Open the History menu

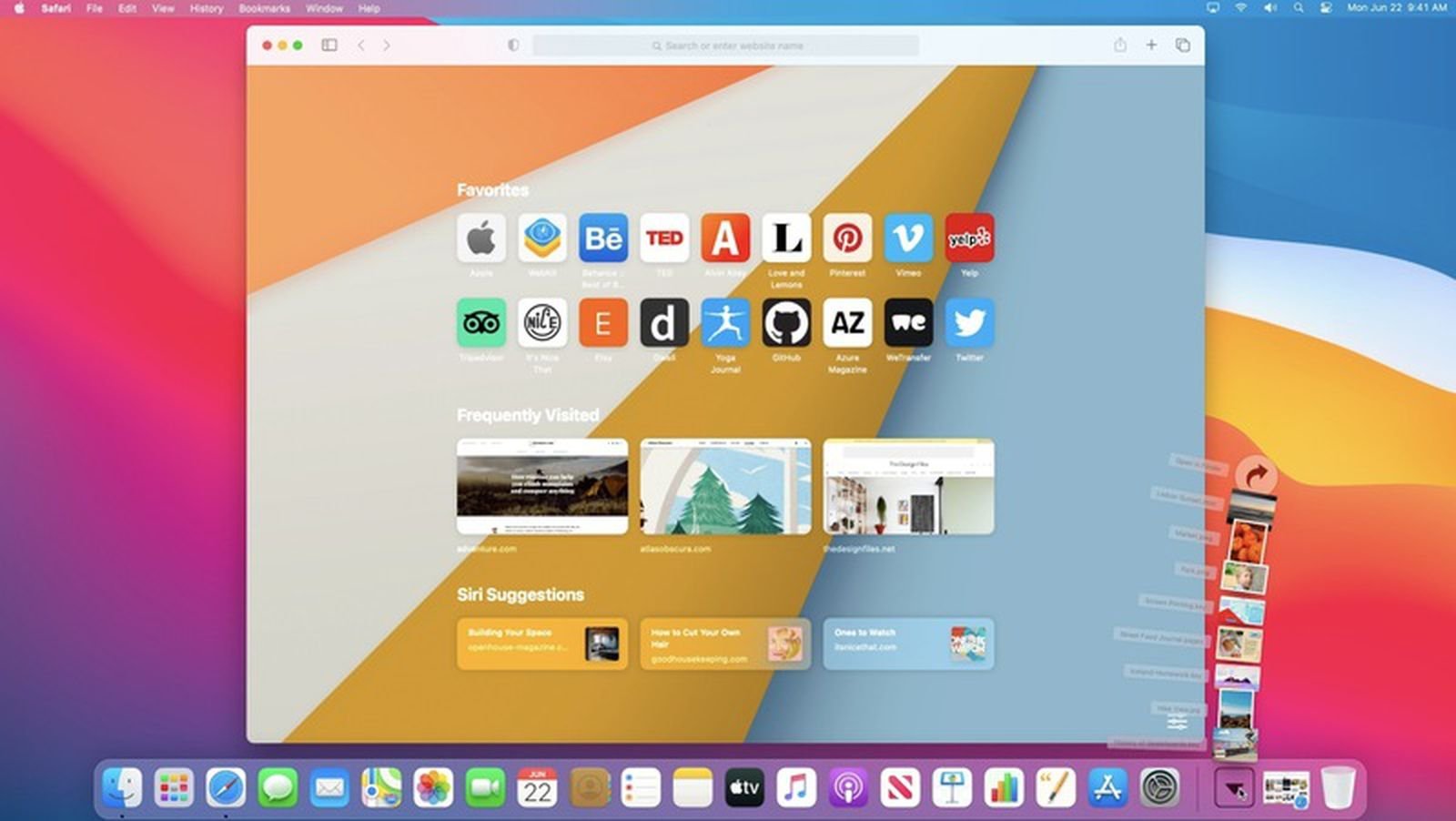coord(206,8)
